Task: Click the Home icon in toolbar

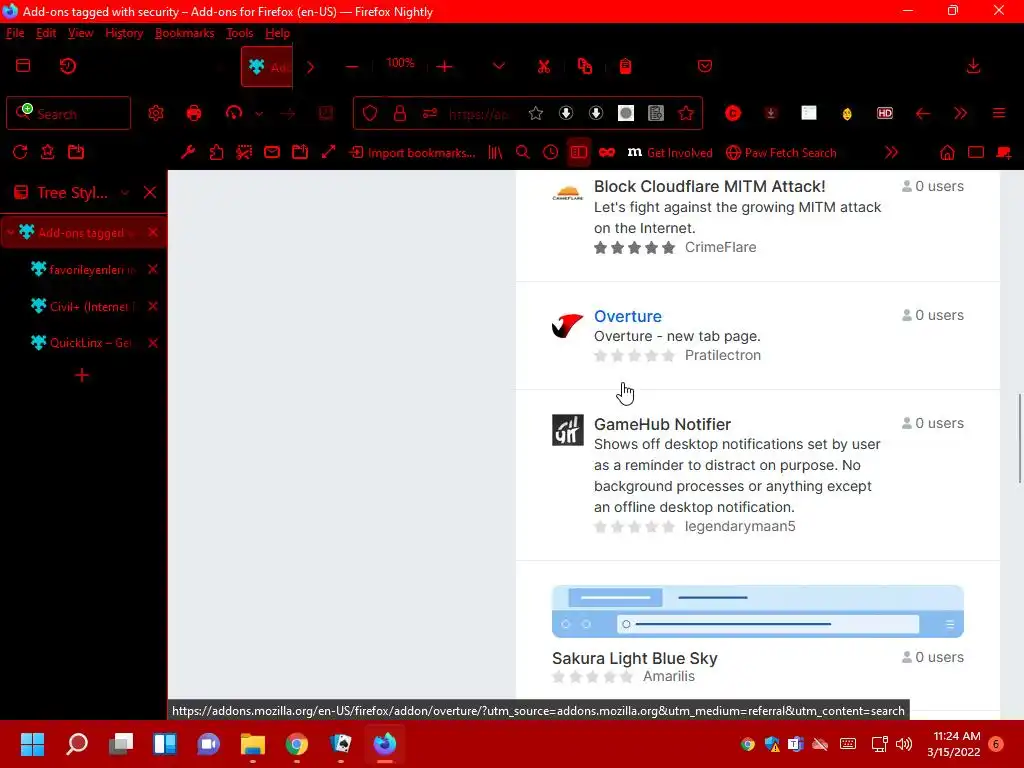Action: [947, 152]
